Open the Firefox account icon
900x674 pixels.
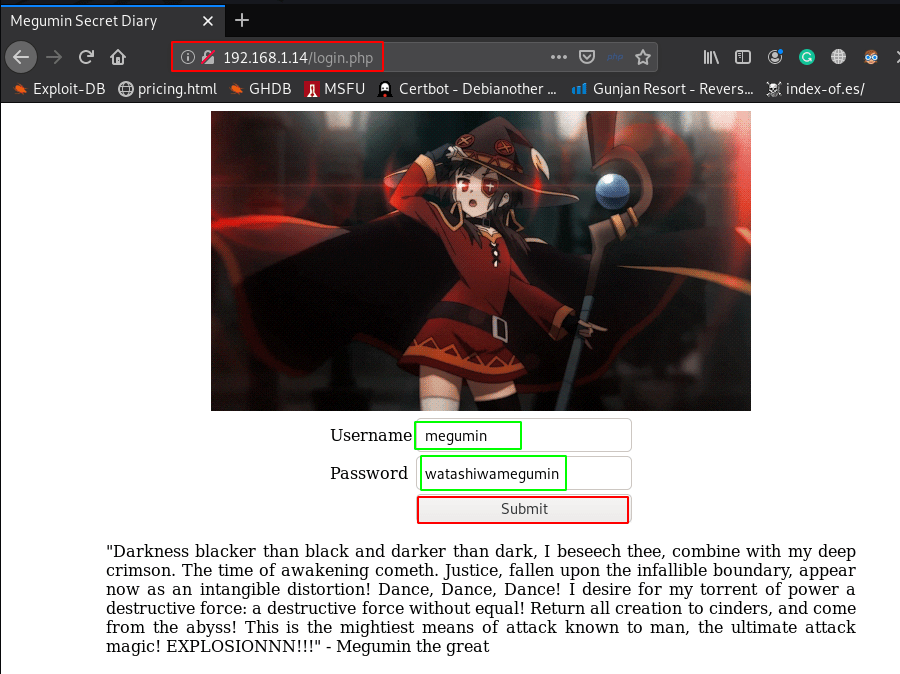tap(775, 57)
